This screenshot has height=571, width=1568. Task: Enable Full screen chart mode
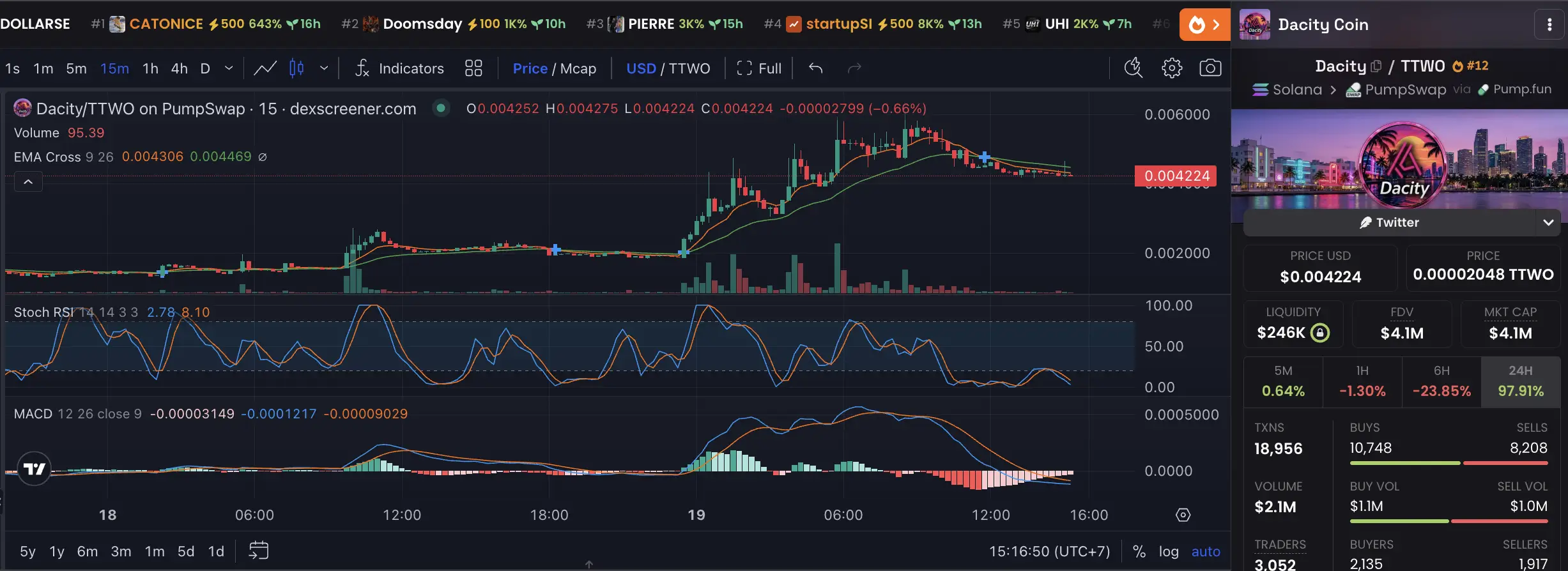pos(759,68)
